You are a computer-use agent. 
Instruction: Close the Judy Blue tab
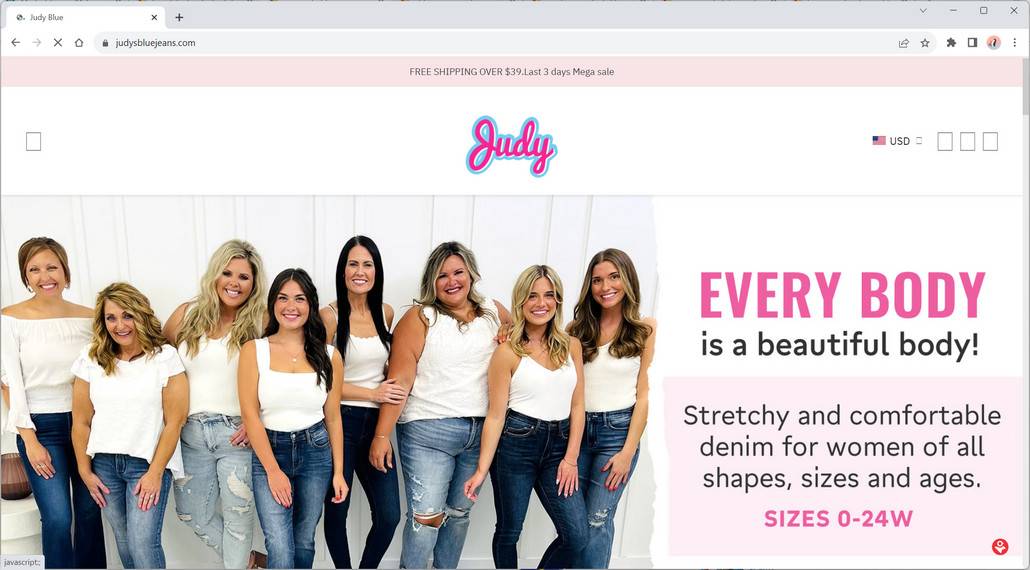coord(154,18)
